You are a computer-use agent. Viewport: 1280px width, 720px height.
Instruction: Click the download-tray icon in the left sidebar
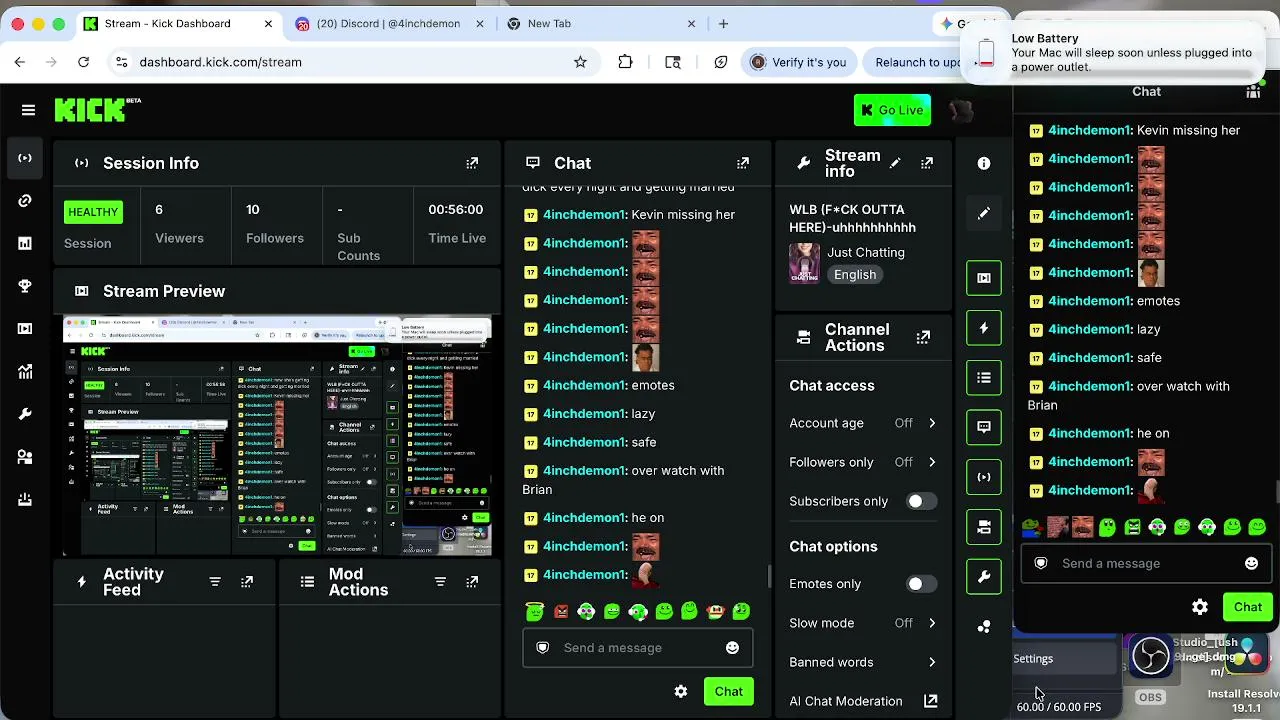point(25,500)
